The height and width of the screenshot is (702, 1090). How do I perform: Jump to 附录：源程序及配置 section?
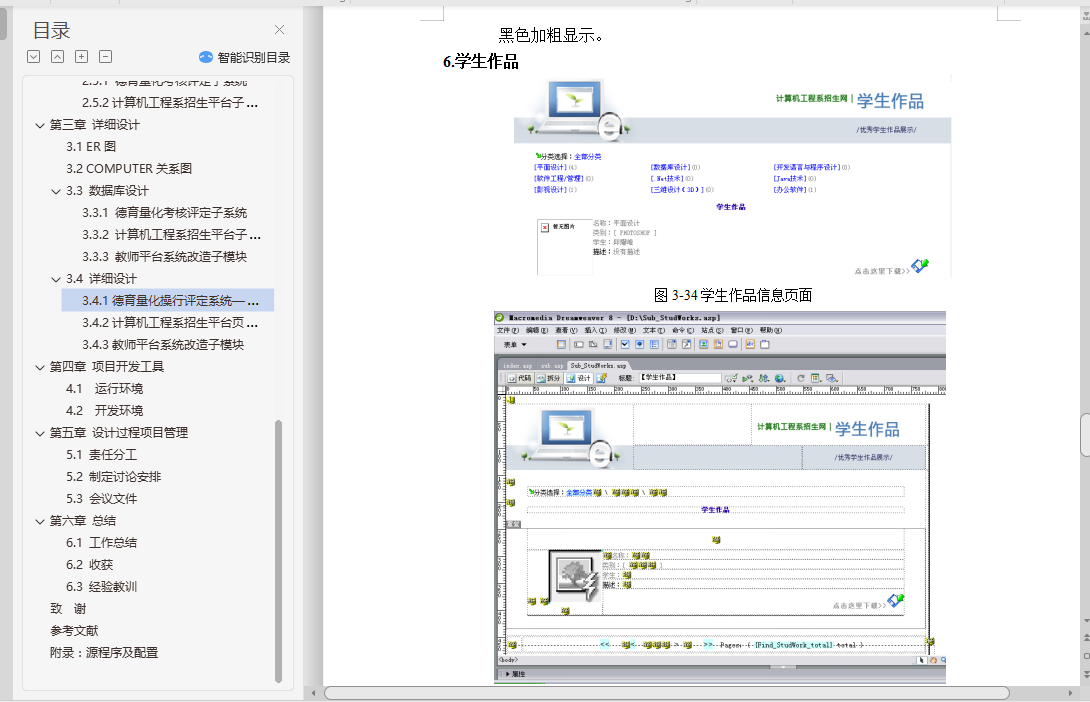click(104, 653)
